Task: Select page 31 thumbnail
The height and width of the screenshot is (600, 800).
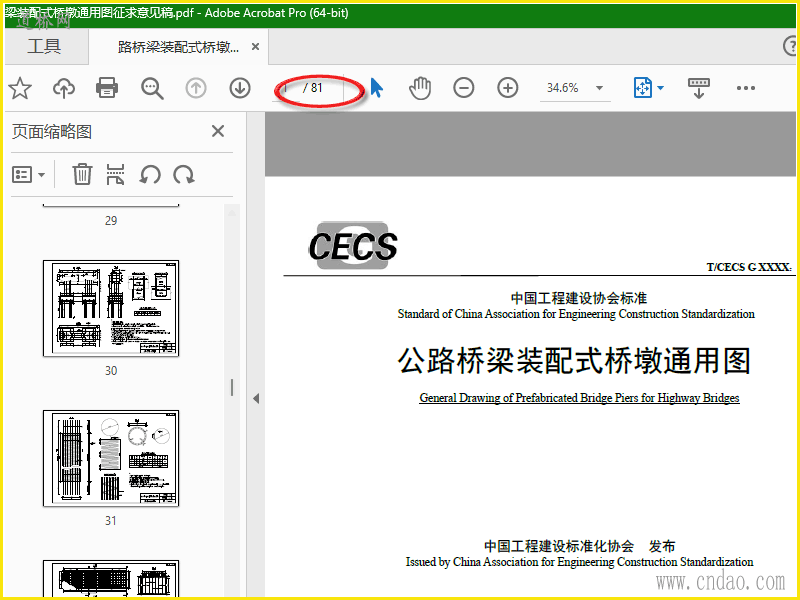Action: [x=111, y=458]
